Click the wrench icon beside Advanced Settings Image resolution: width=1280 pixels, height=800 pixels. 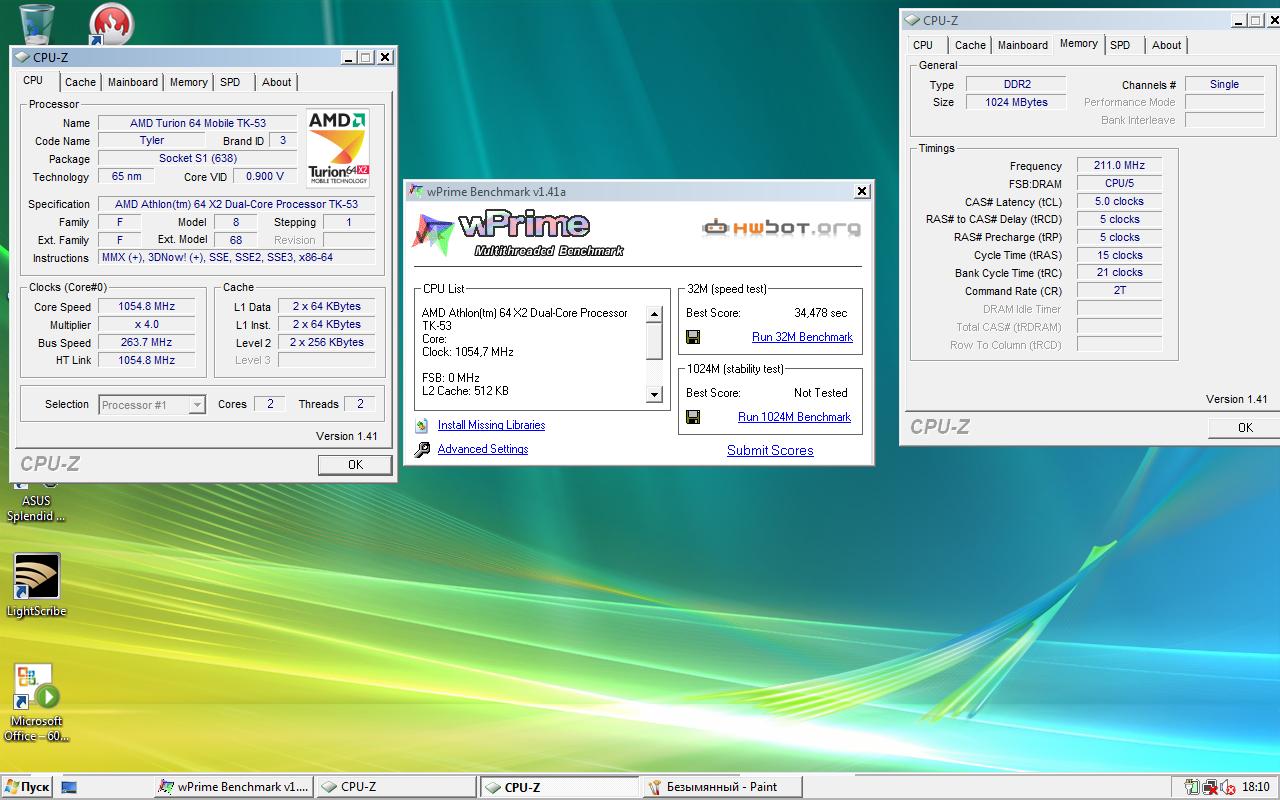point(422,449)
